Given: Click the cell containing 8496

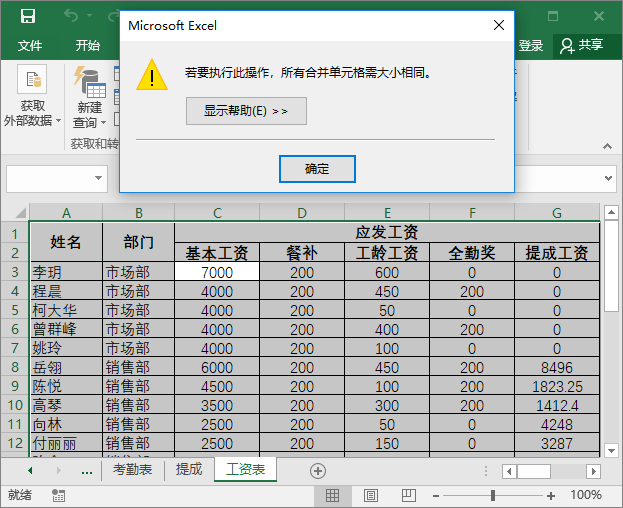Looking at the screenshot, I should point(557,367).
